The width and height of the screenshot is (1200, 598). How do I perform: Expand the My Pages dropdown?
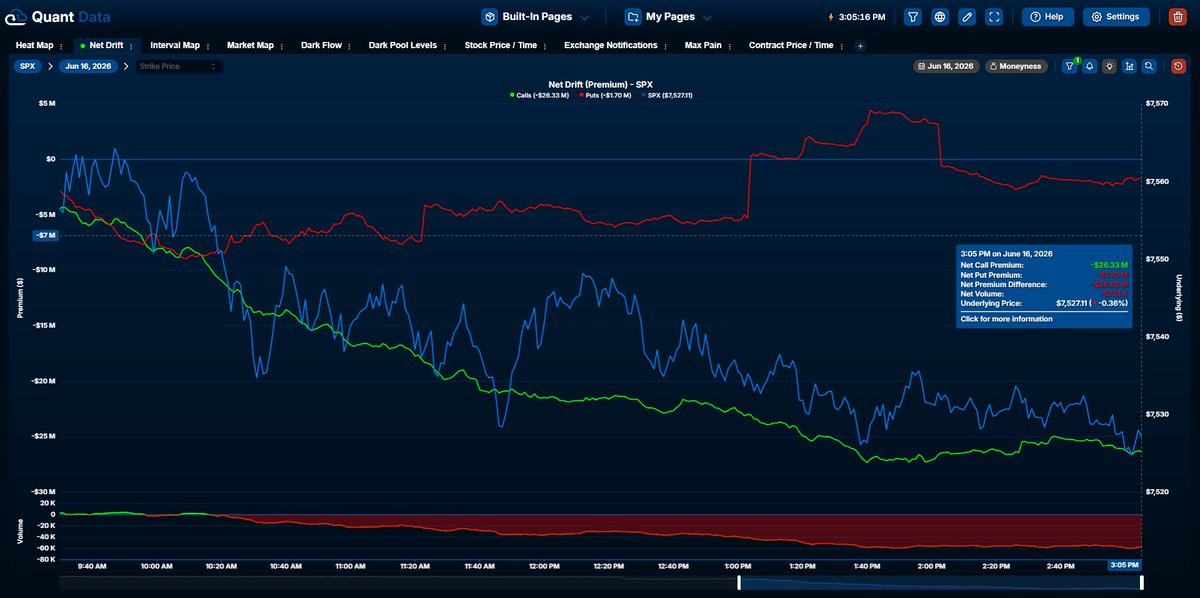point(707,17)
